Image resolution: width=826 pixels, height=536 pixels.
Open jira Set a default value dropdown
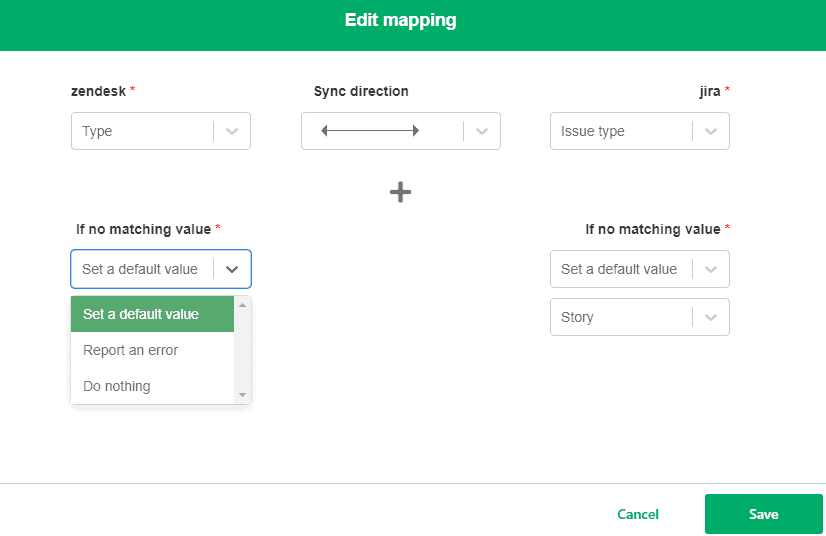point(640,269)
